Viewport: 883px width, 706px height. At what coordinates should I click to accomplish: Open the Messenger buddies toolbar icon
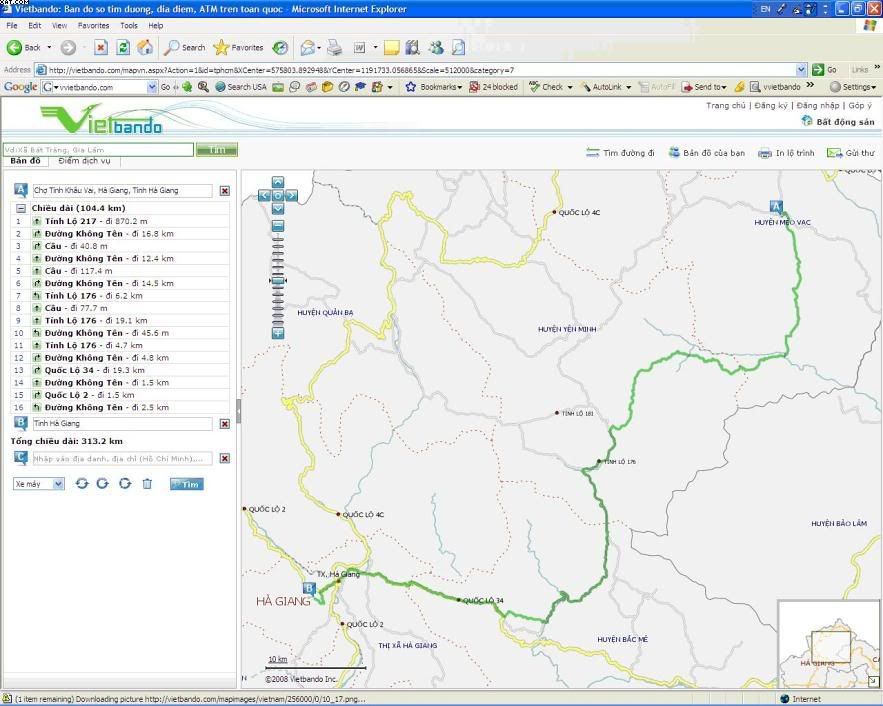pyautogui.click(x=436, y=48)
